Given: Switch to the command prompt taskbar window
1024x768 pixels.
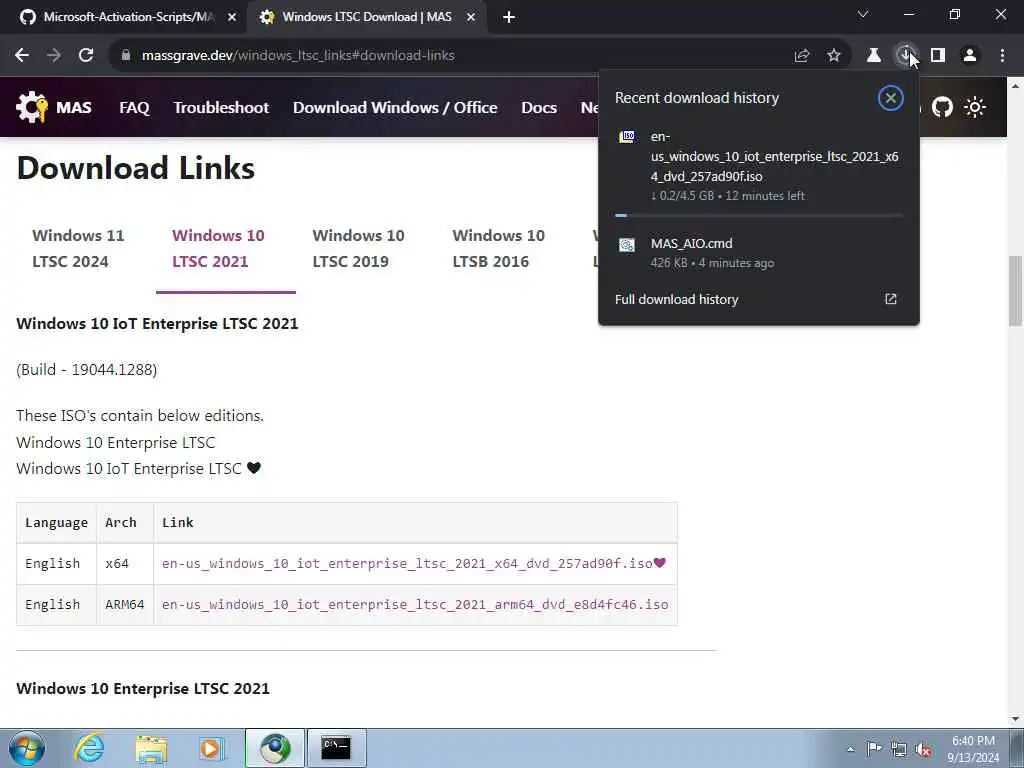Looking at the screenshot, I should (x=336, y=748).
